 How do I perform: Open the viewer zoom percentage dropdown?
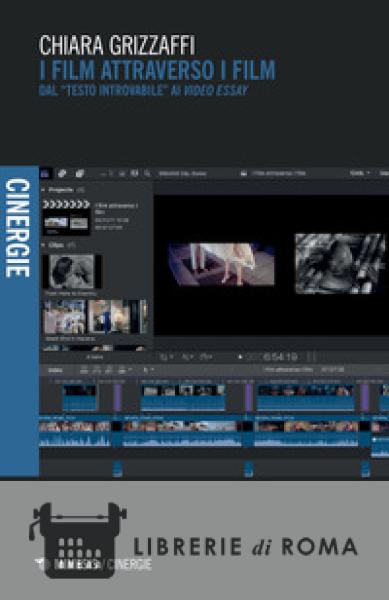tap(360, 173)
